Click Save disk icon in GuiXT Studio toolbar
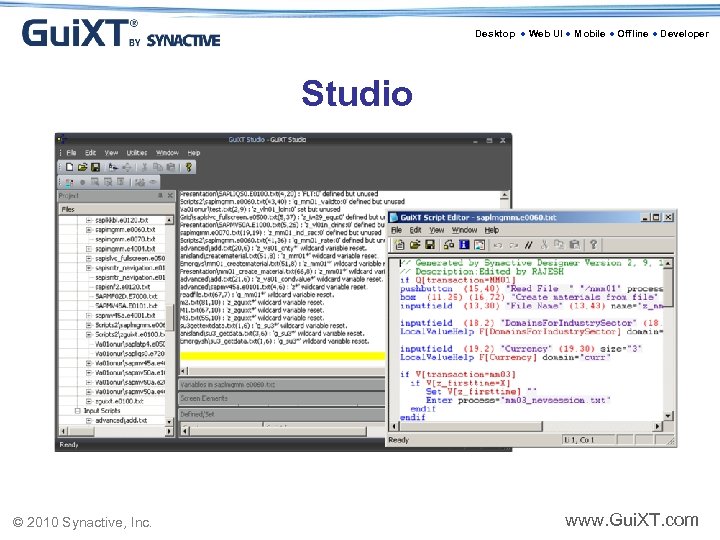The image size is (720, 540). pos(96,167)
